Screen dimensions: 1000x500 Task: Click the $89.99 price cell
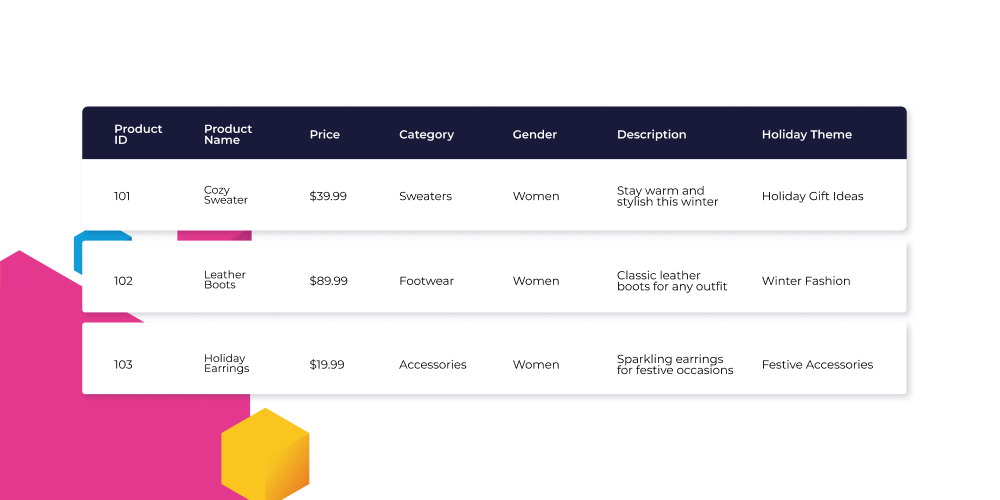(328, 281)
